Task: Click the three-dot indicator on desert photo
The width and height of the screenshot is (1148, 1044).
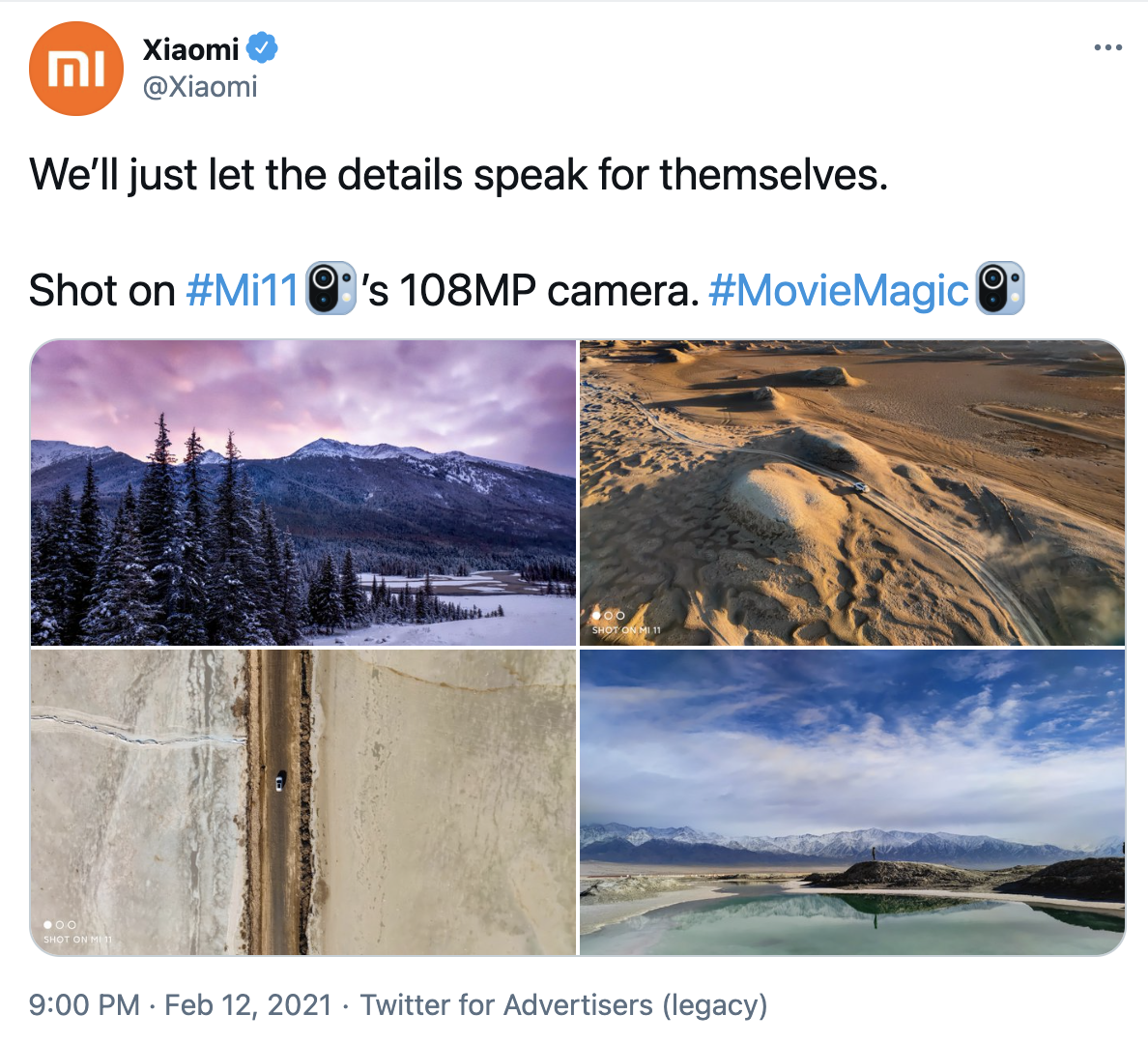Action: click(609, 616)
